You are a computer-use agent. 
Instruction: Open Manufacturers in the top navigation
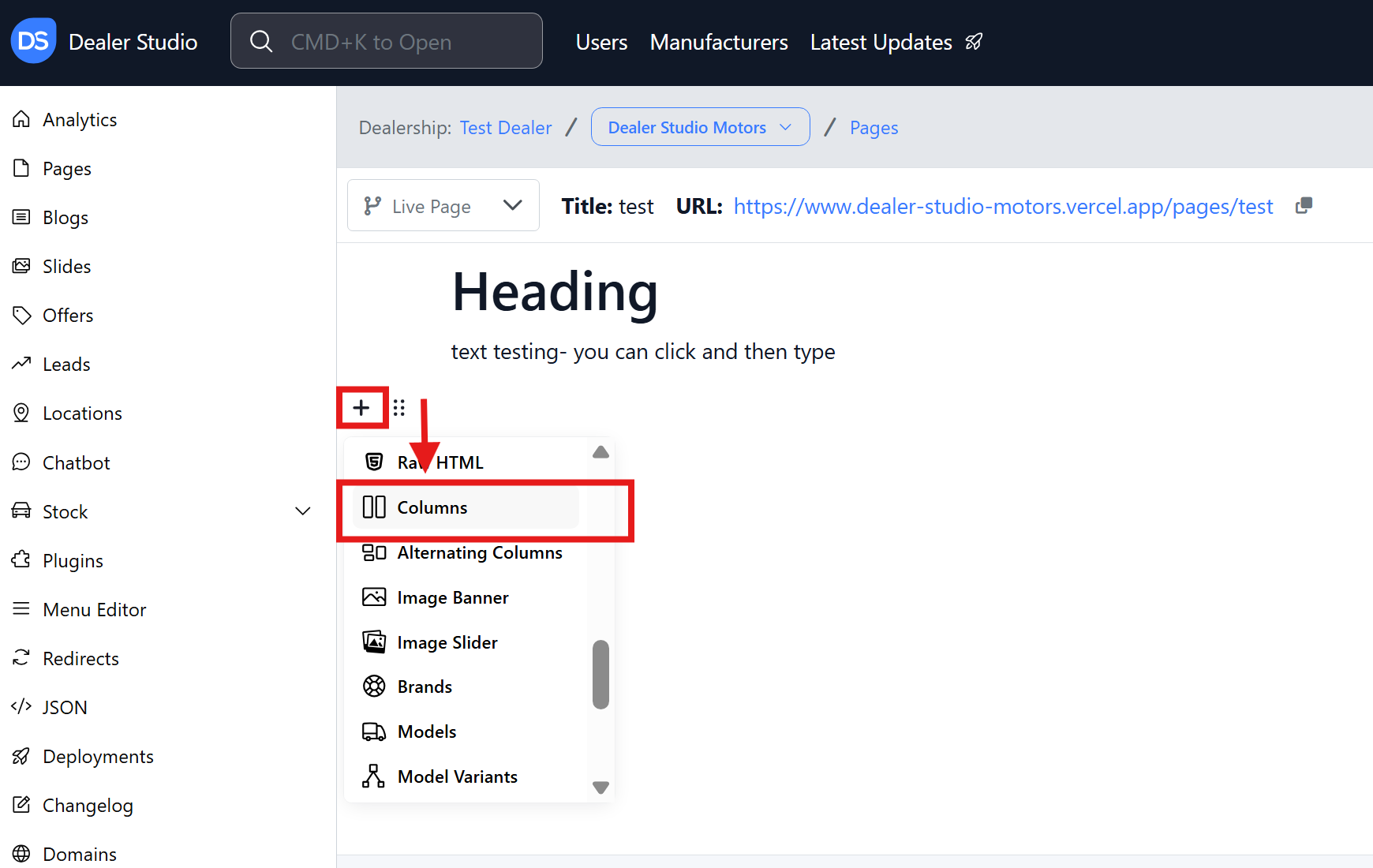(718, 42)
